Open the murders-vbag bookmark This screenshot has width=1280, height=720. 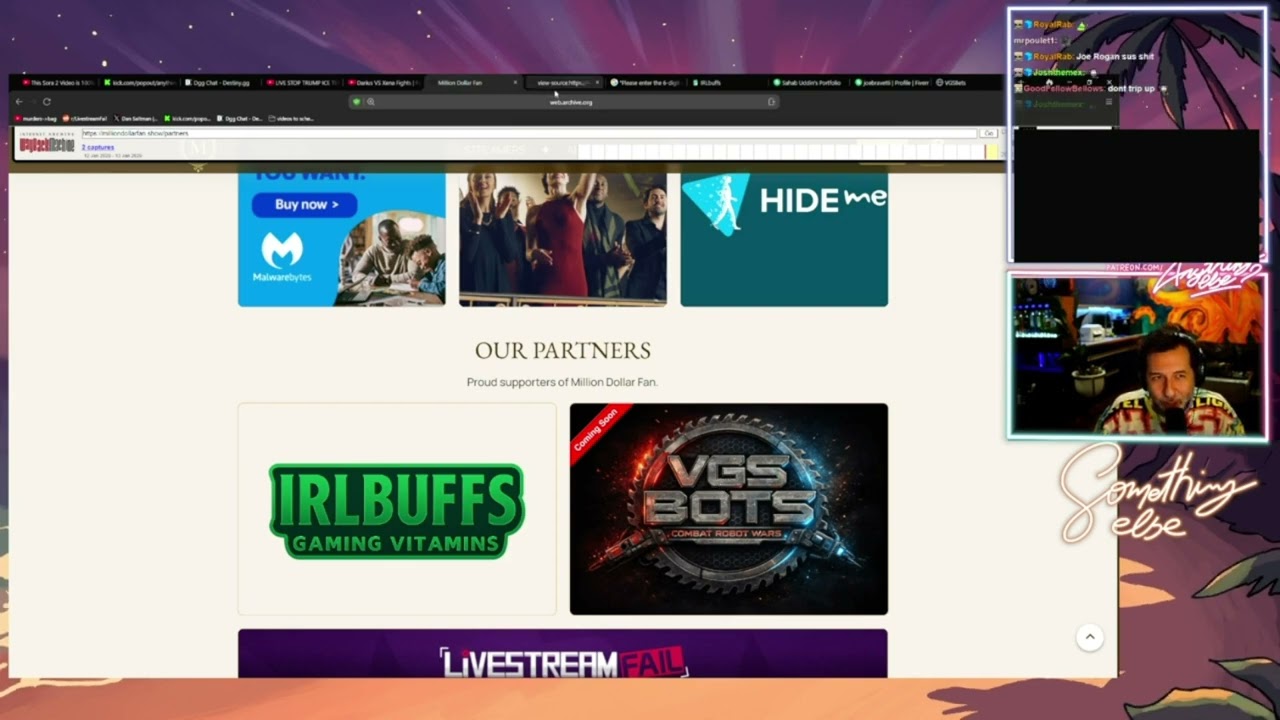(36, 119)
